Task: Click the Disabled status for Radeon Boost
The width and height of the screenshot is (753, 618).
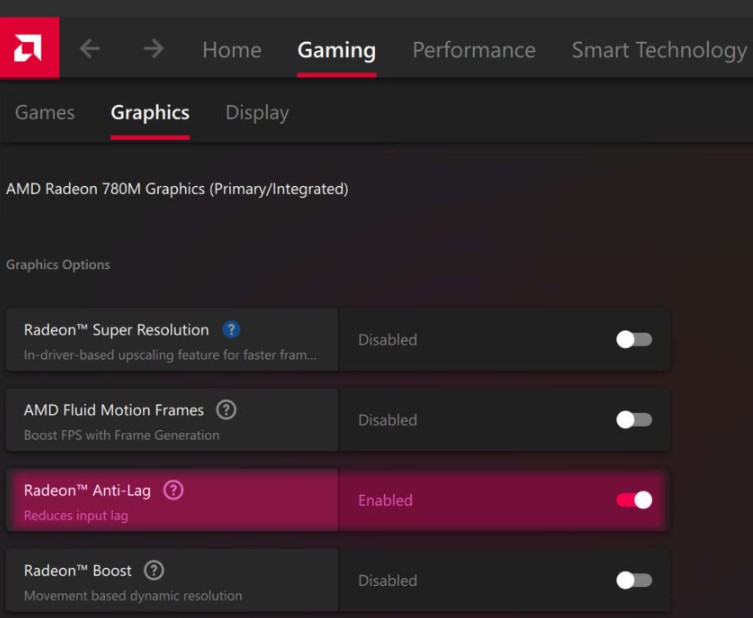Action: click(x=388, y=581)
